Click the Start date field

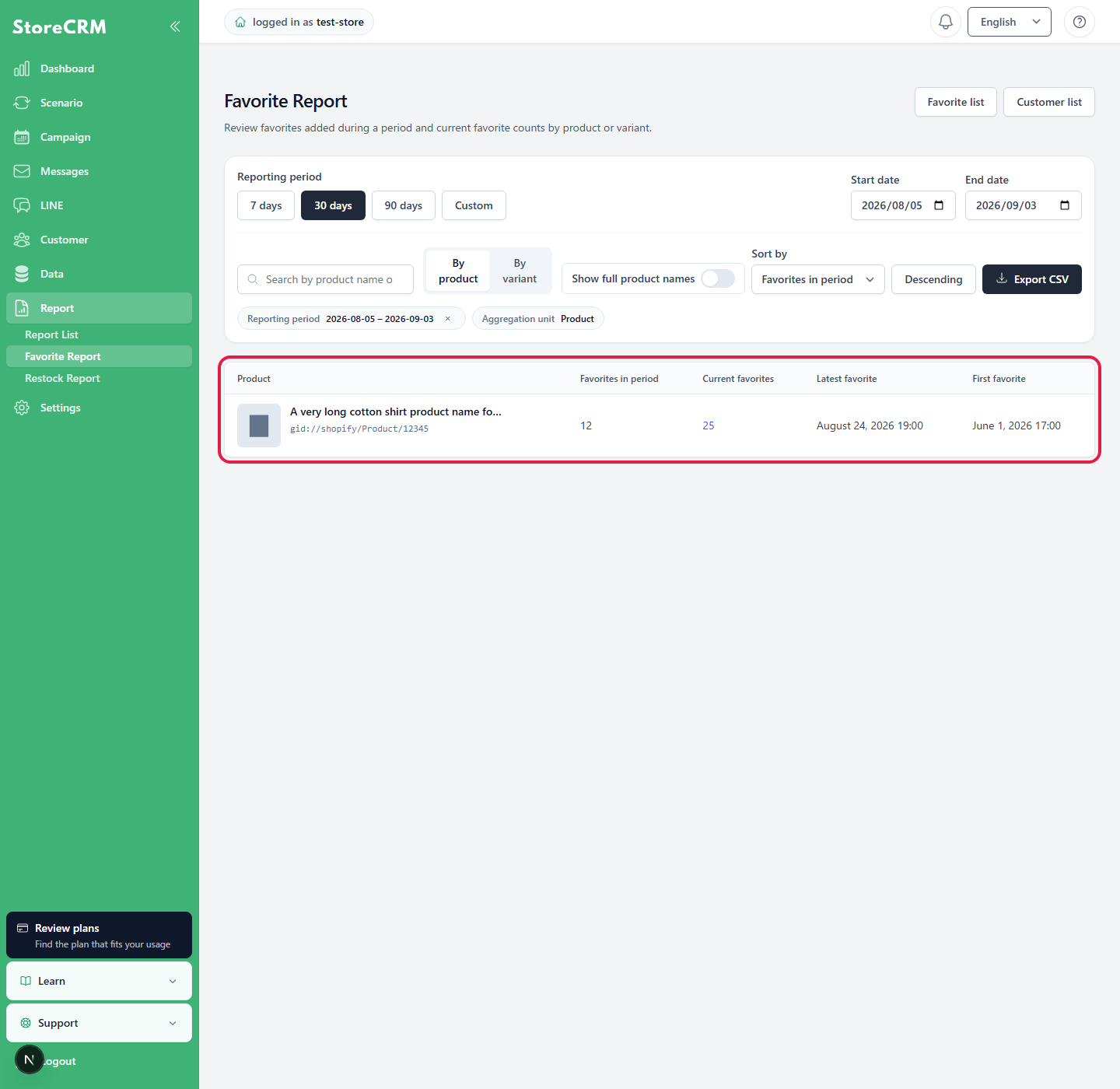tap(903, 205)
